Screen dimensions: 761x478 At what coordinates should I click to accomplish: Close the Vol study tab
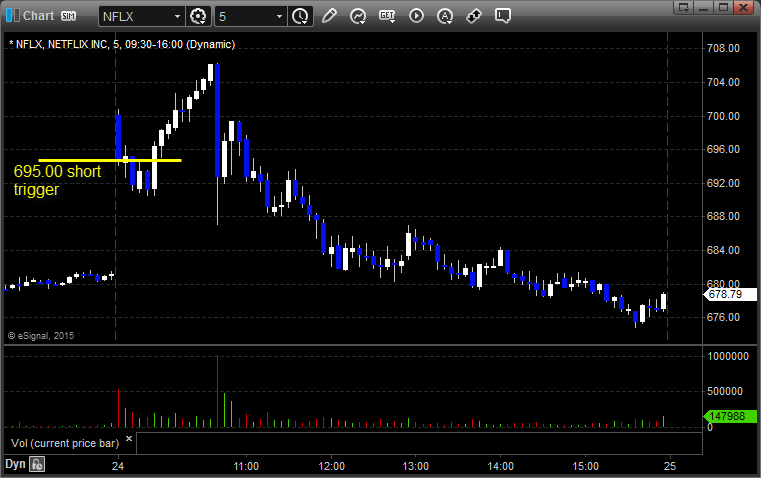pyautogui.click(x=128, y=438)
